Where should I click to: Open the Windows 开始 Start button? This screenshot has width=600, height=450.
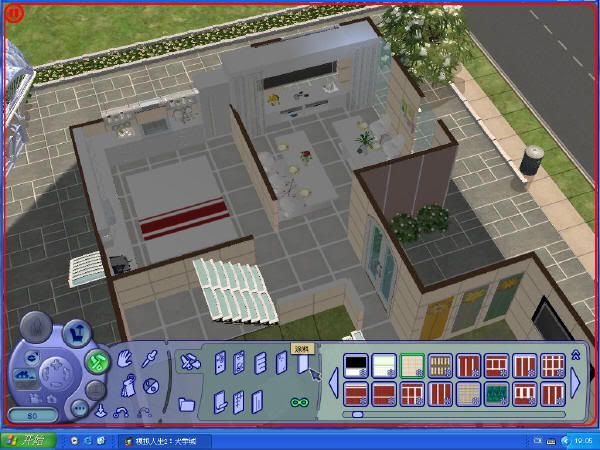[x=28, y=440]
